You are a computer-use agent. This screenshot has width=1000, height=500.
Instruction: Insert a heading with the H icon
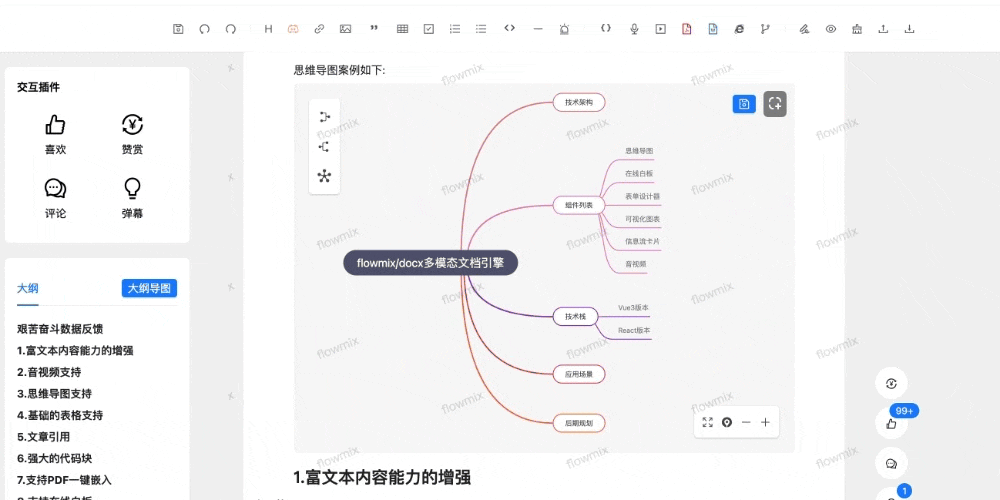click(268, 29)
